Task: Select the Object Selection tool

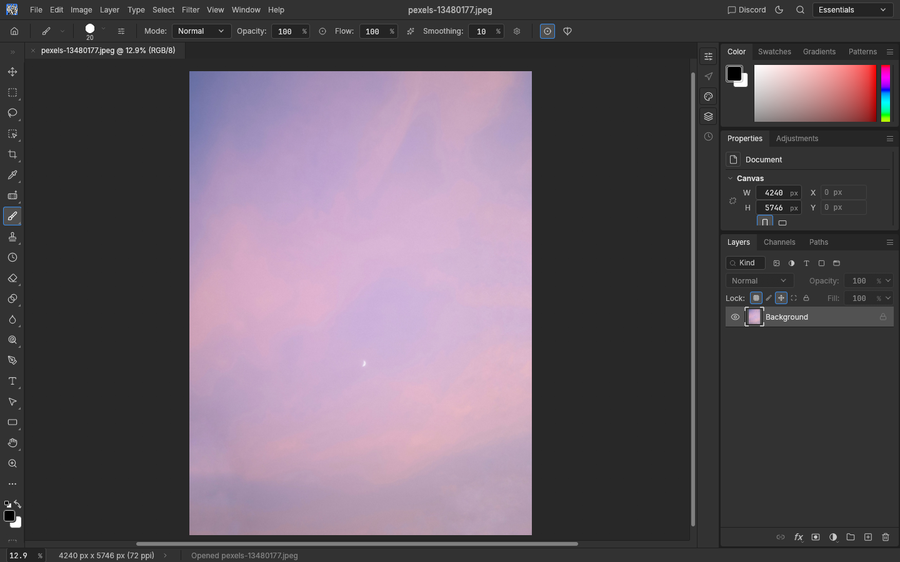Action: click(12, 134)
